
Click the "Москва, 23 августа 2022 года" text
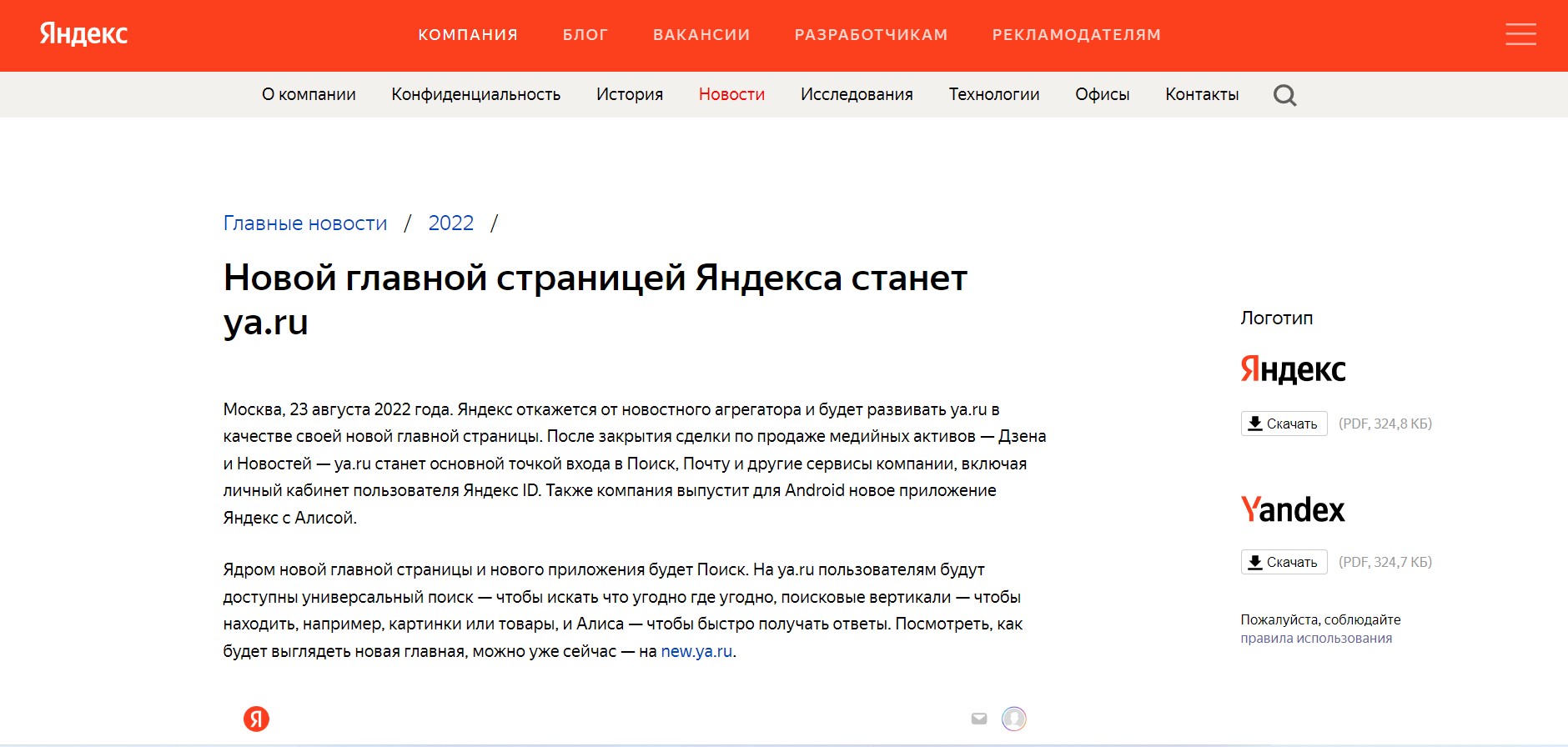click(337, 409)
